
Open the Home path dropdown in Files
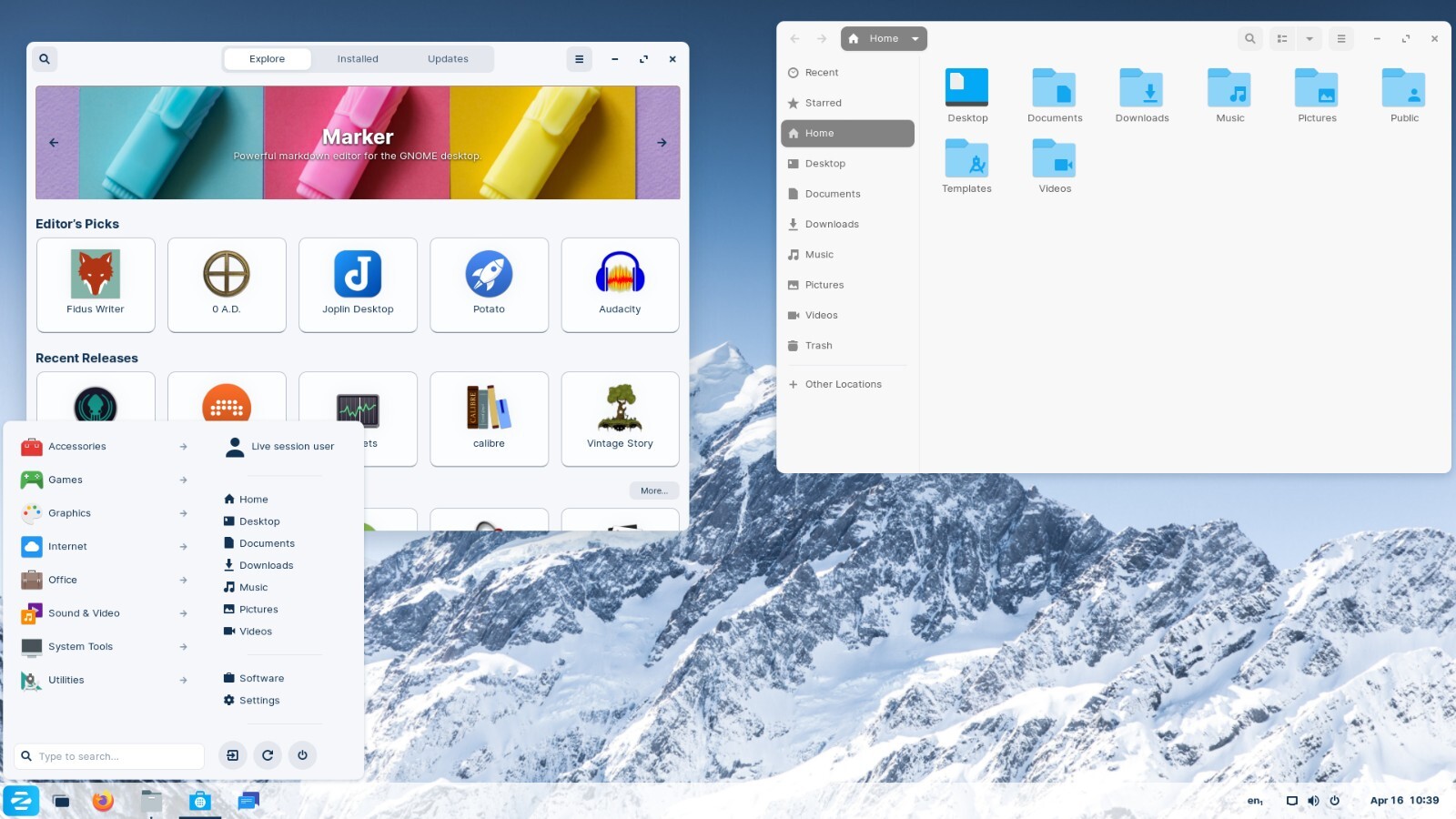coord(915,38)
